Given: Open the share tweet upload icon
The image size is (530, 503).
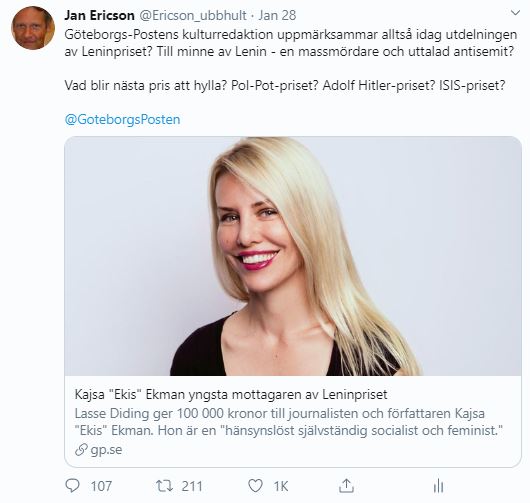Looking at the screenshot, I should tap(346, 486).
